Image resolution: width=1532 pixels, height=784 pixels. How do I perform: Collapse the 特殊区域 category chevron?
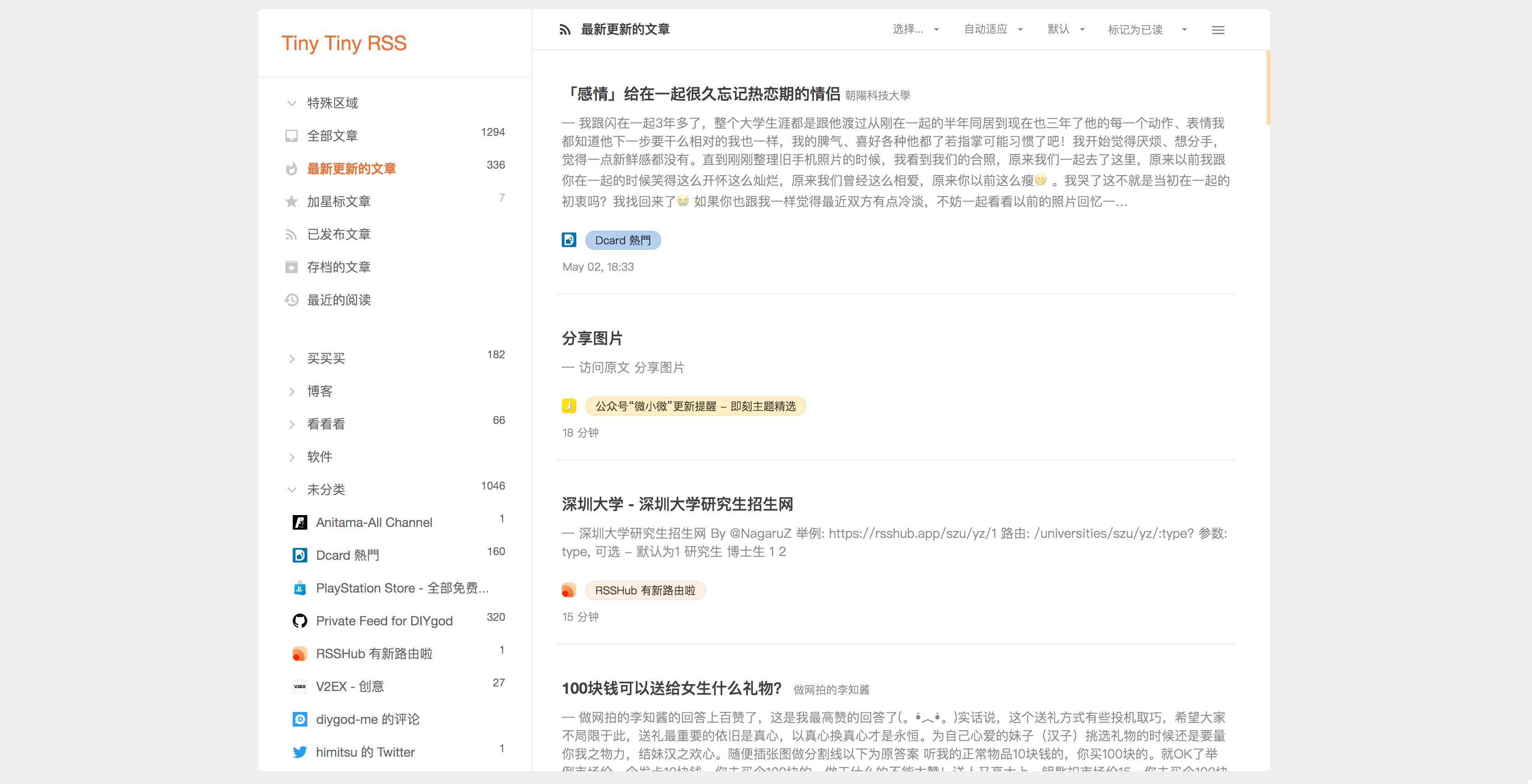pos(291,103)
